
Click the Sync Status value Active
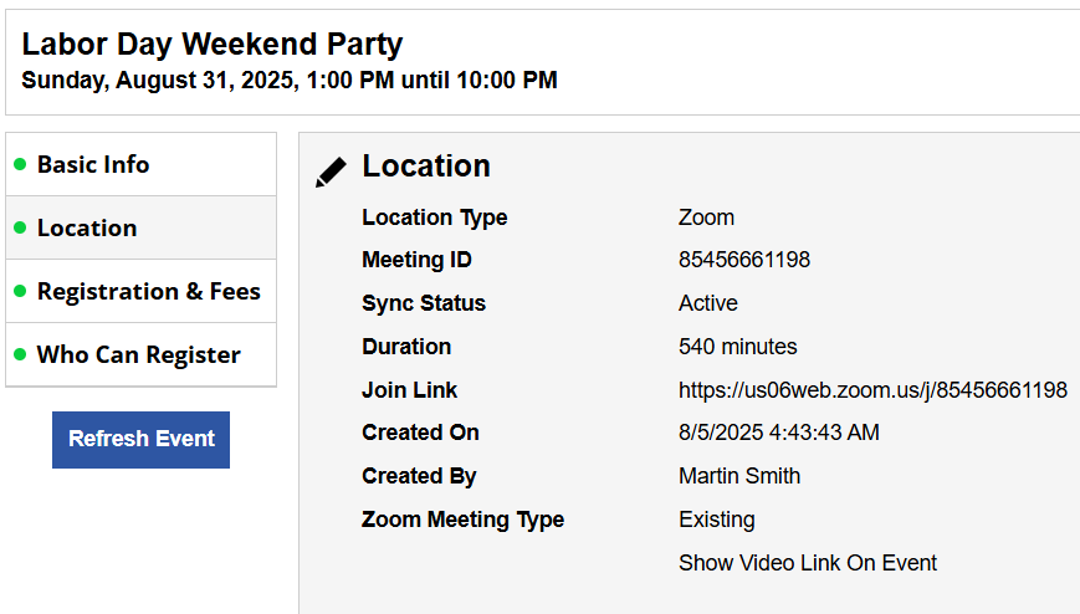[x=708, y=303]
